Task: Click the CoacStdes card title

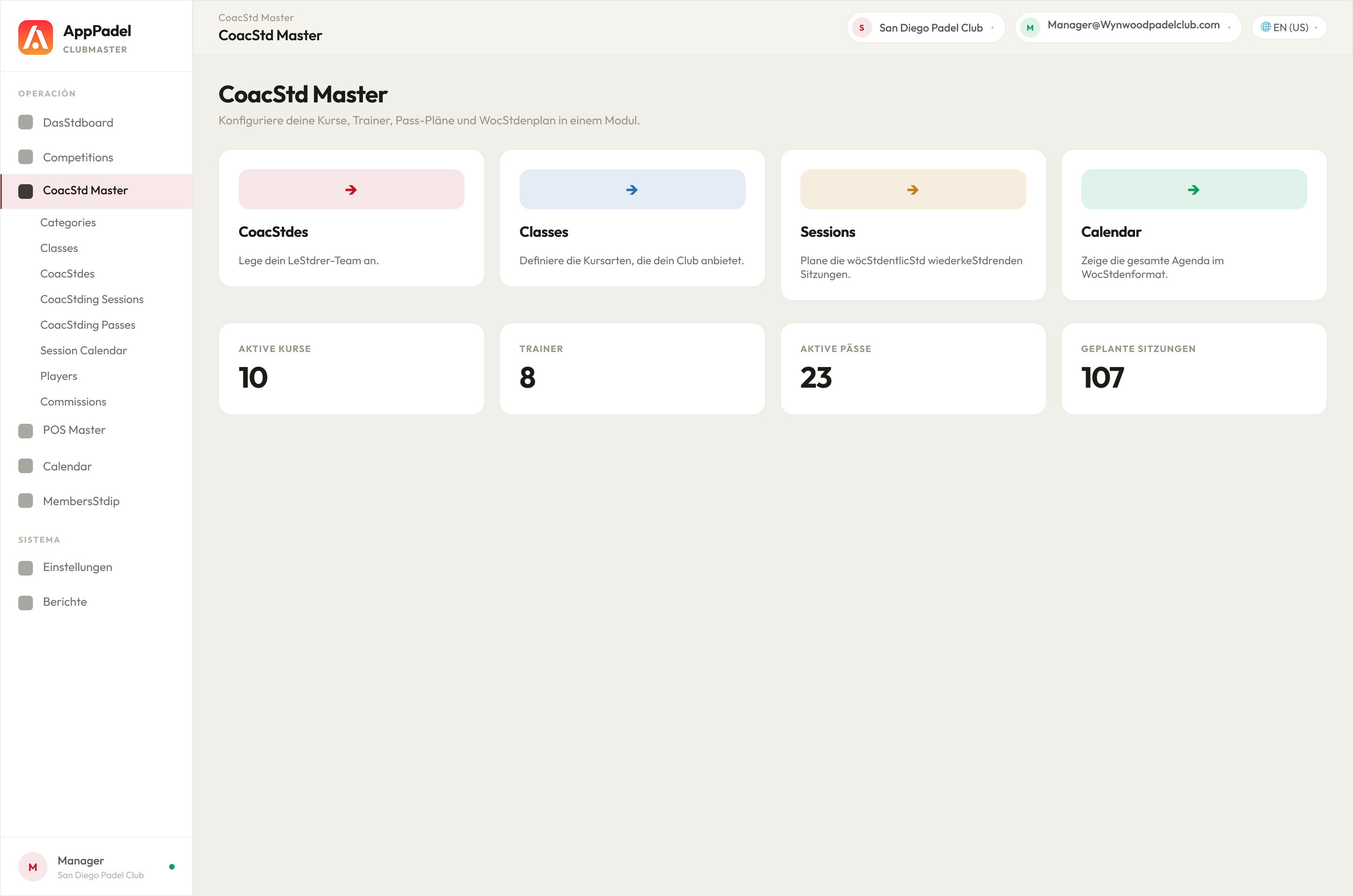Action: [x=273, y=232]
